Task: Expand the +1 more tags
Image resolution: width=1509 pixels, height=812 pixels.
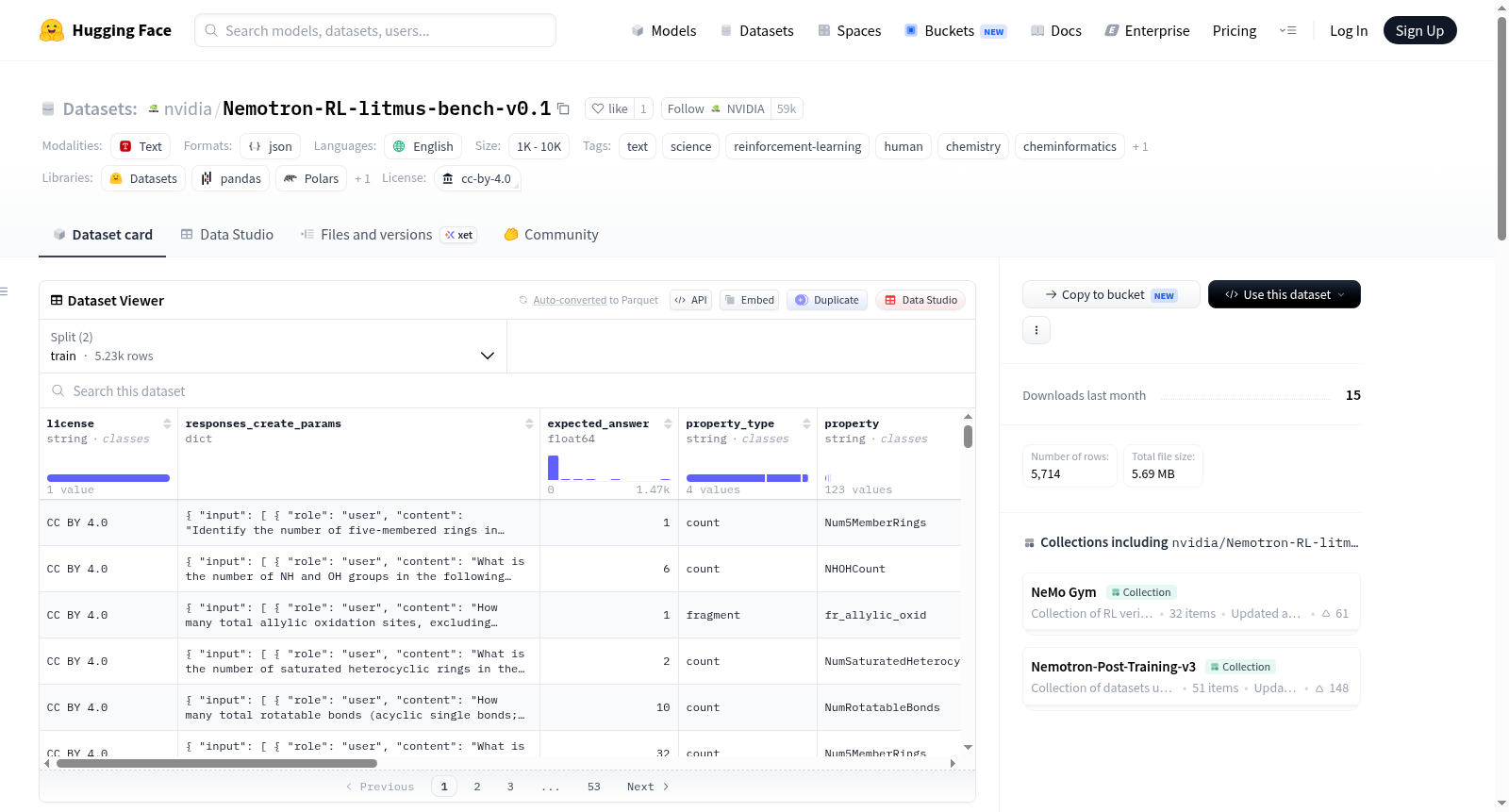Action: pyautogui.click(x=1140, y=146)
